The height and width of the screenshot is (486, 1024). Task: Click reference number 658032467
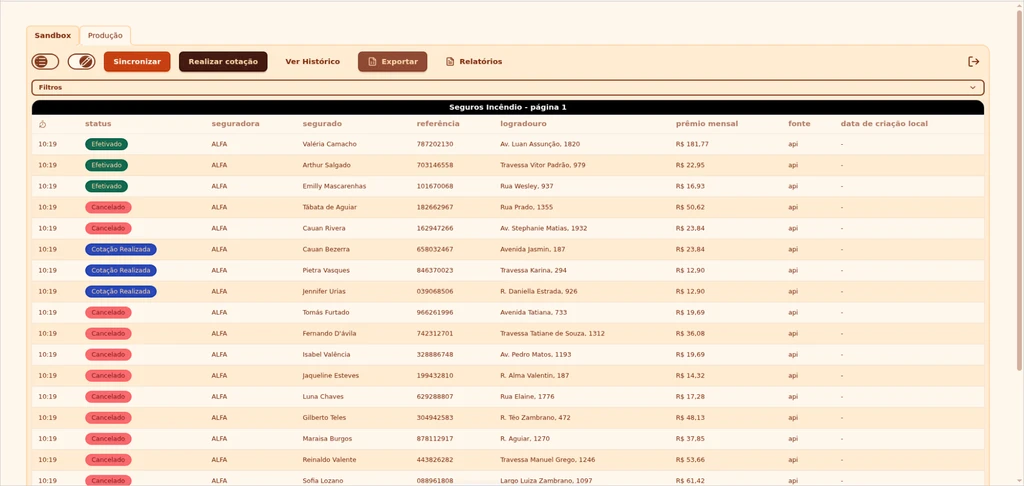tap(435, 249)
